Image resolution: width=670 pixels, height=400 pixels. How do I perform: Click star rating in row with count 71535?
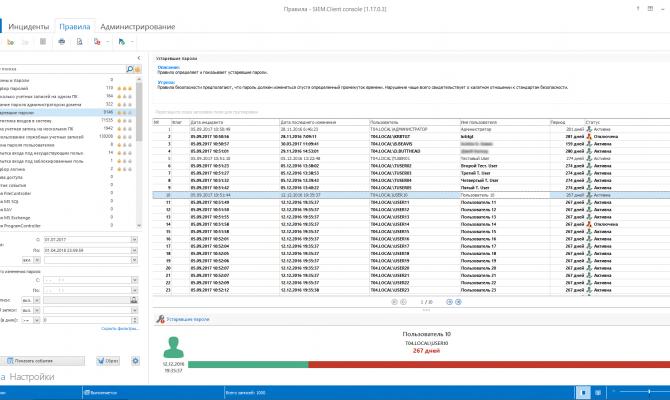[x=124, y=121]
